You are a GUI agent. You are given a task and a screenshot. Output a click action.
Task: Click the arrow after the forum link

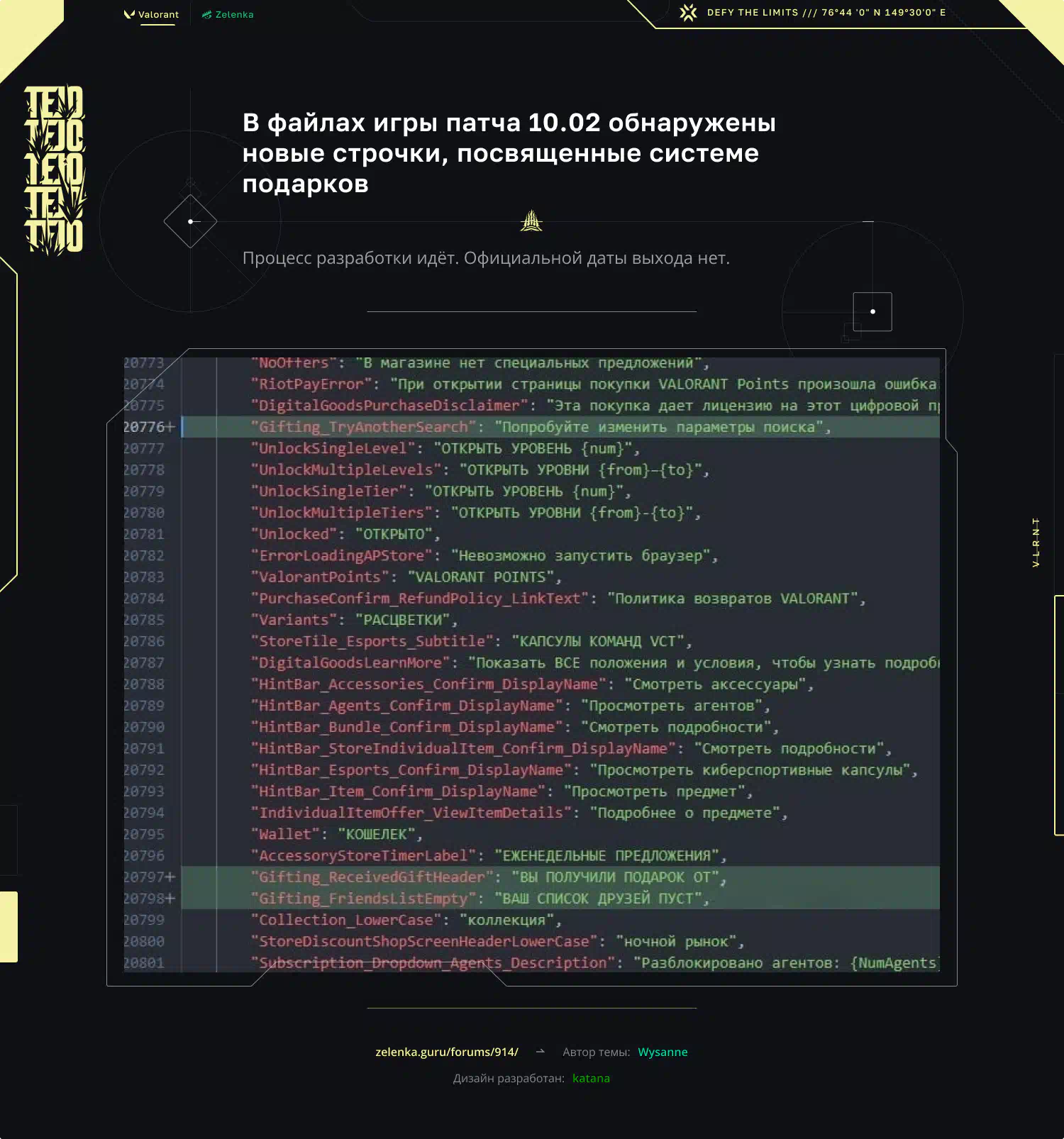point(541,1051)
